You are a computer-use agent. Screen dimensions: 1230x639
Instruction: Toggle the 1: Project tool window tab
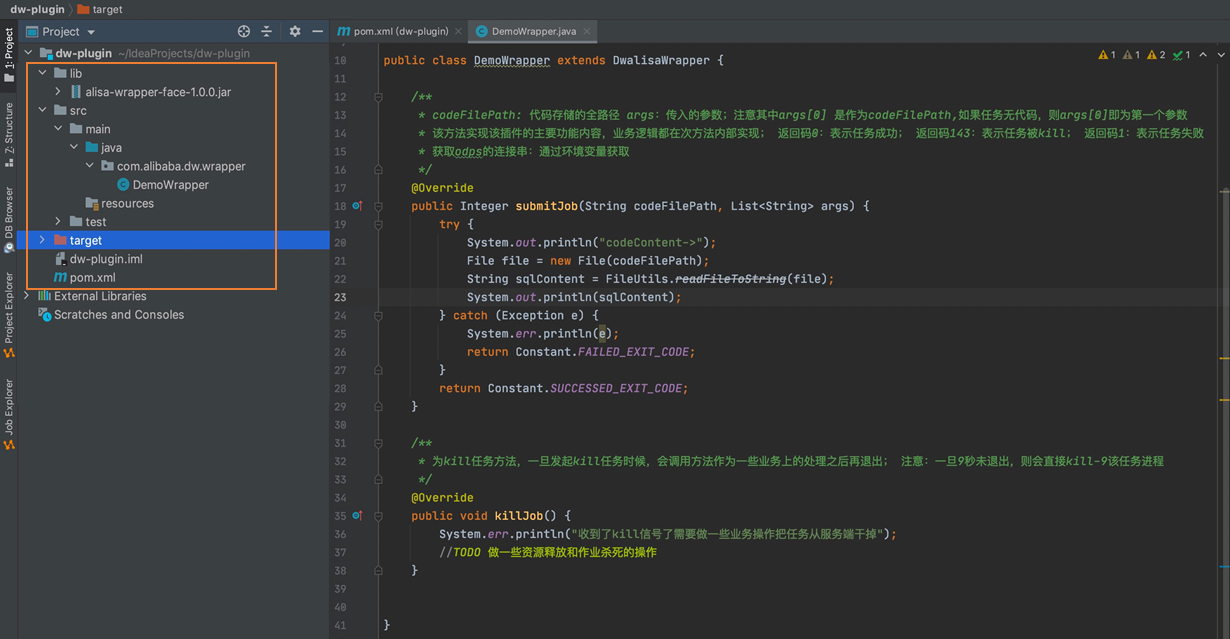point(9,55)
